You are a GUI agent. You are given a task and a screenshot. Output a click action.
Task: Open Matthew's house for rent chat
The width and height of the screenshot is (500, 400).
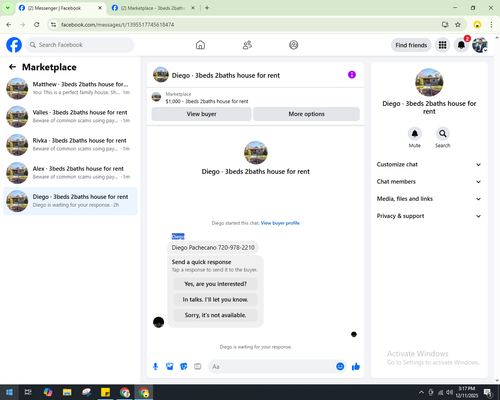click(x=70, y=88)
